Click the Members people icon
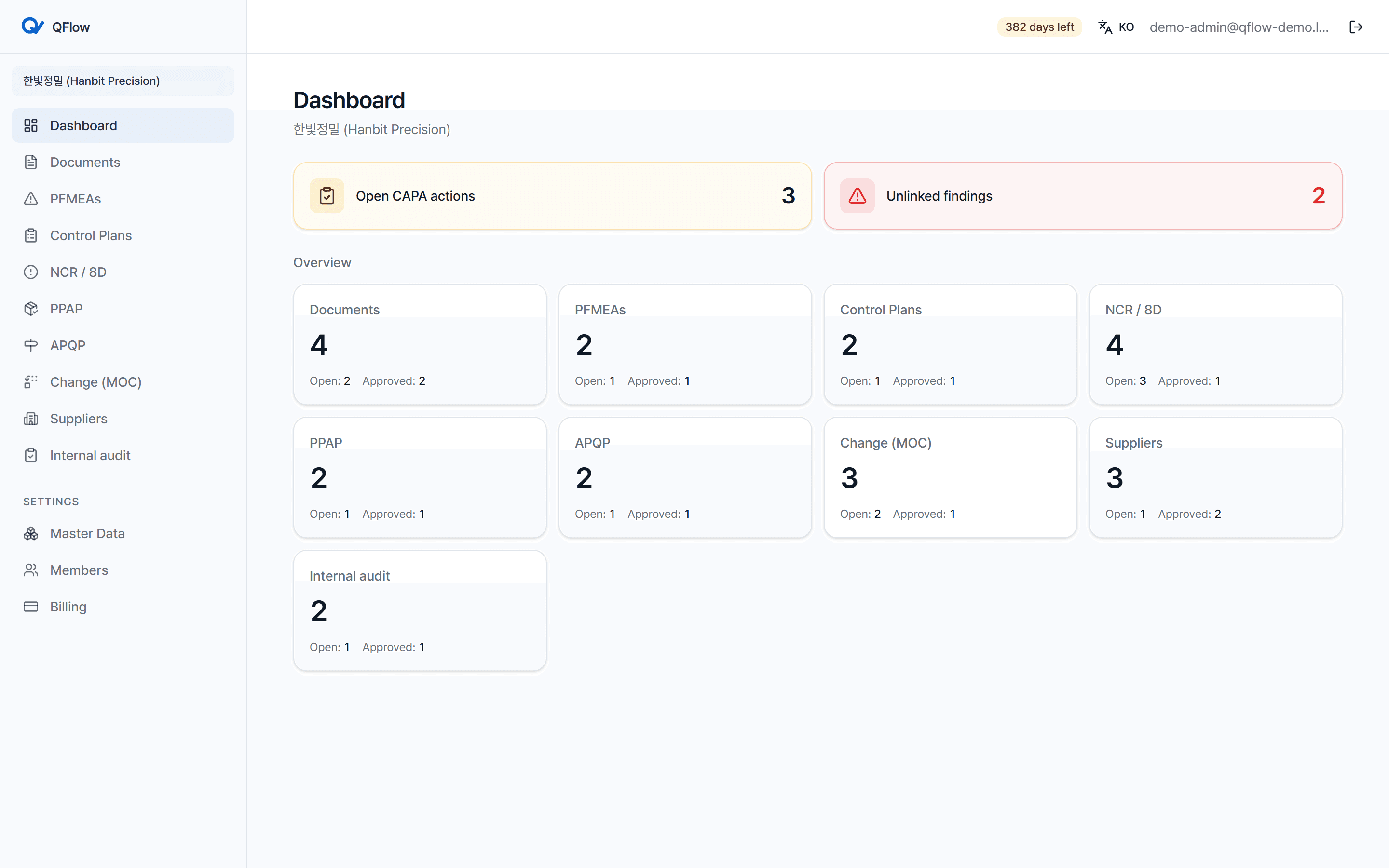 (x=31, y=570)
